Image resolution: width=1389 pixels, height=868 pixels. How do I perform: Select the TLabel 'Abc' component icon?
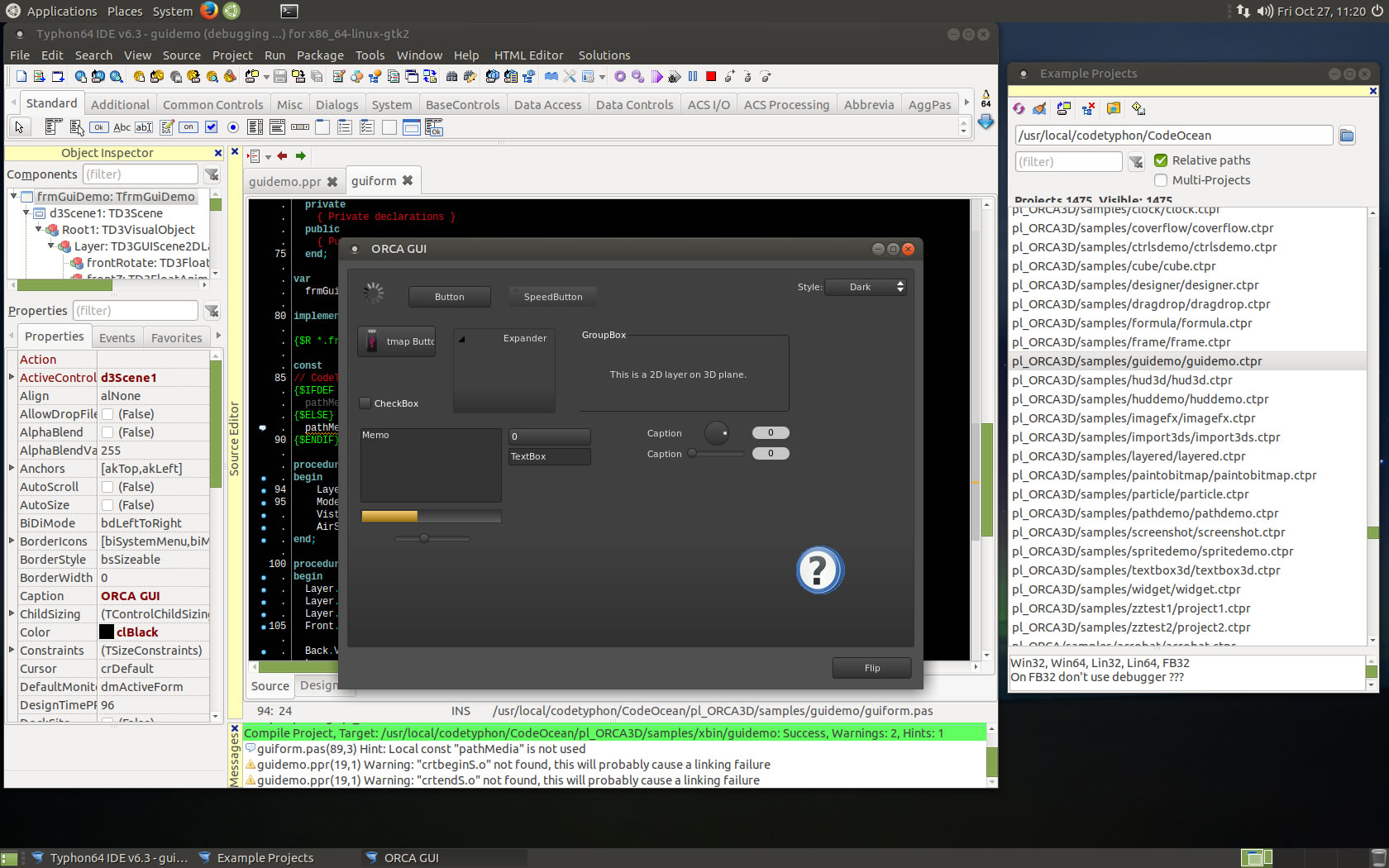[x=122, y=127]
